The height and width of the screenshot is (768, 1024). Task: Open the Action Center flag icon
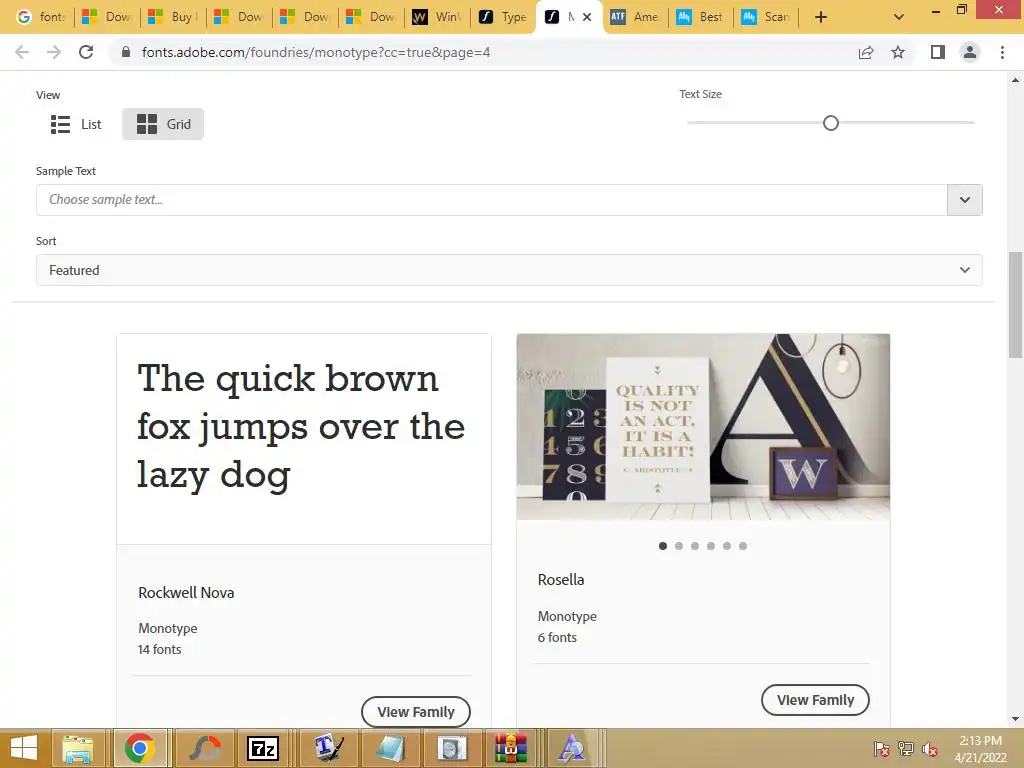tap(881, 749)
